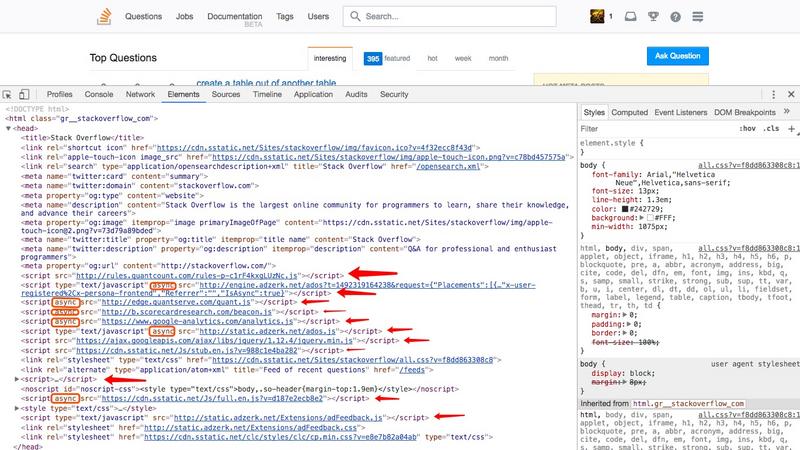Open the /opensearch.xml href link
This screenshot has height=450, width=800.
[x=448, y=166]
